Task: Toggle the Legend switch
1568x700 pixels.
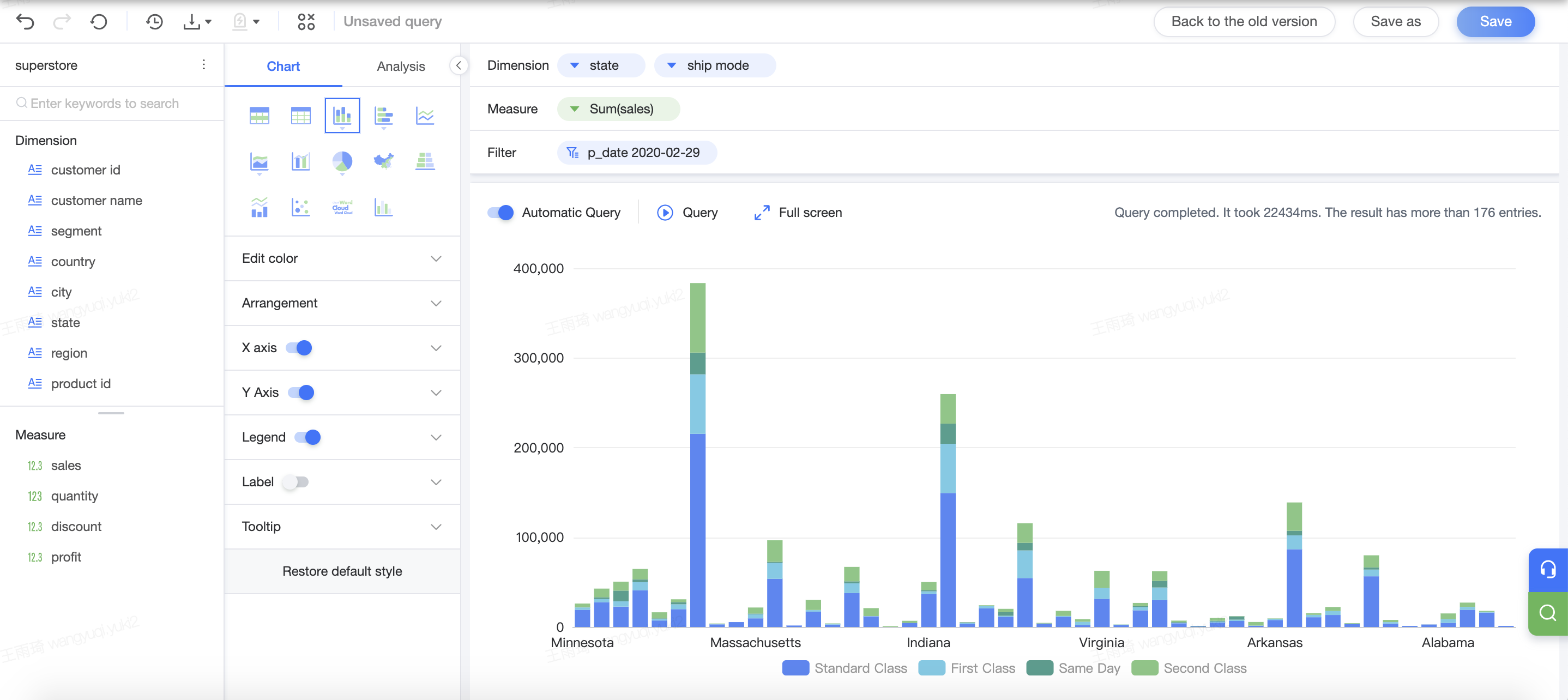Action: (307, 437)
